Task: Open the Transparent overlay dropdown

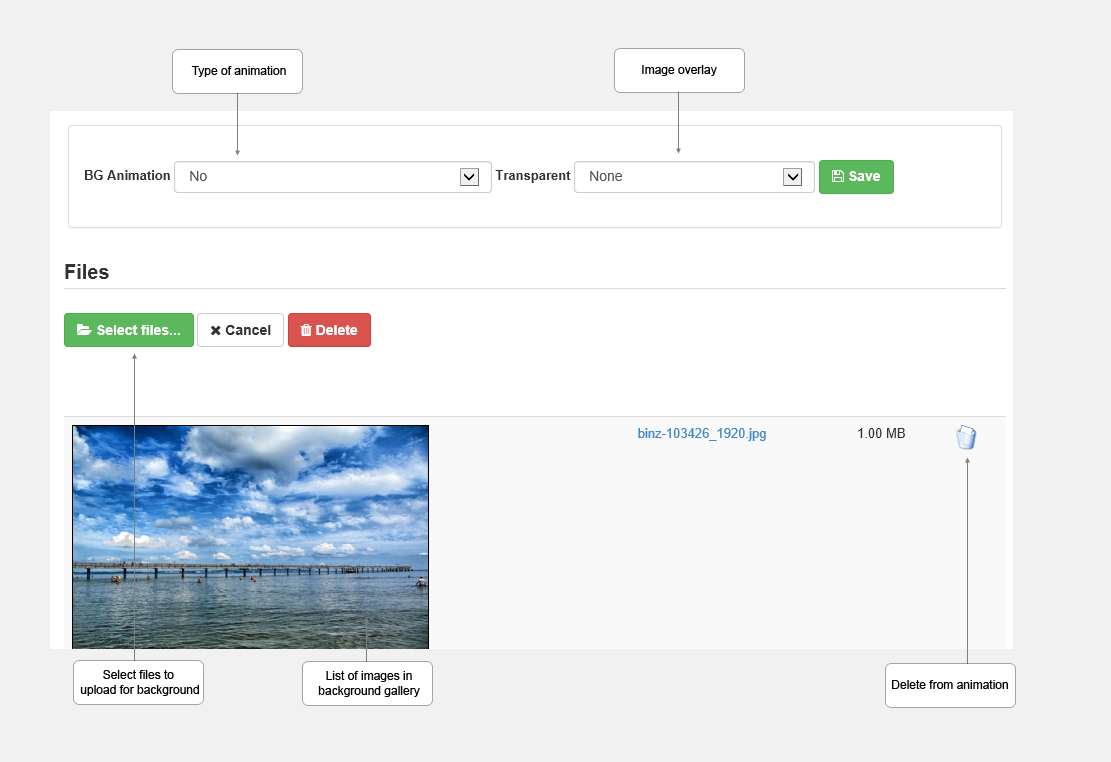Action: (x=694, y=177)
